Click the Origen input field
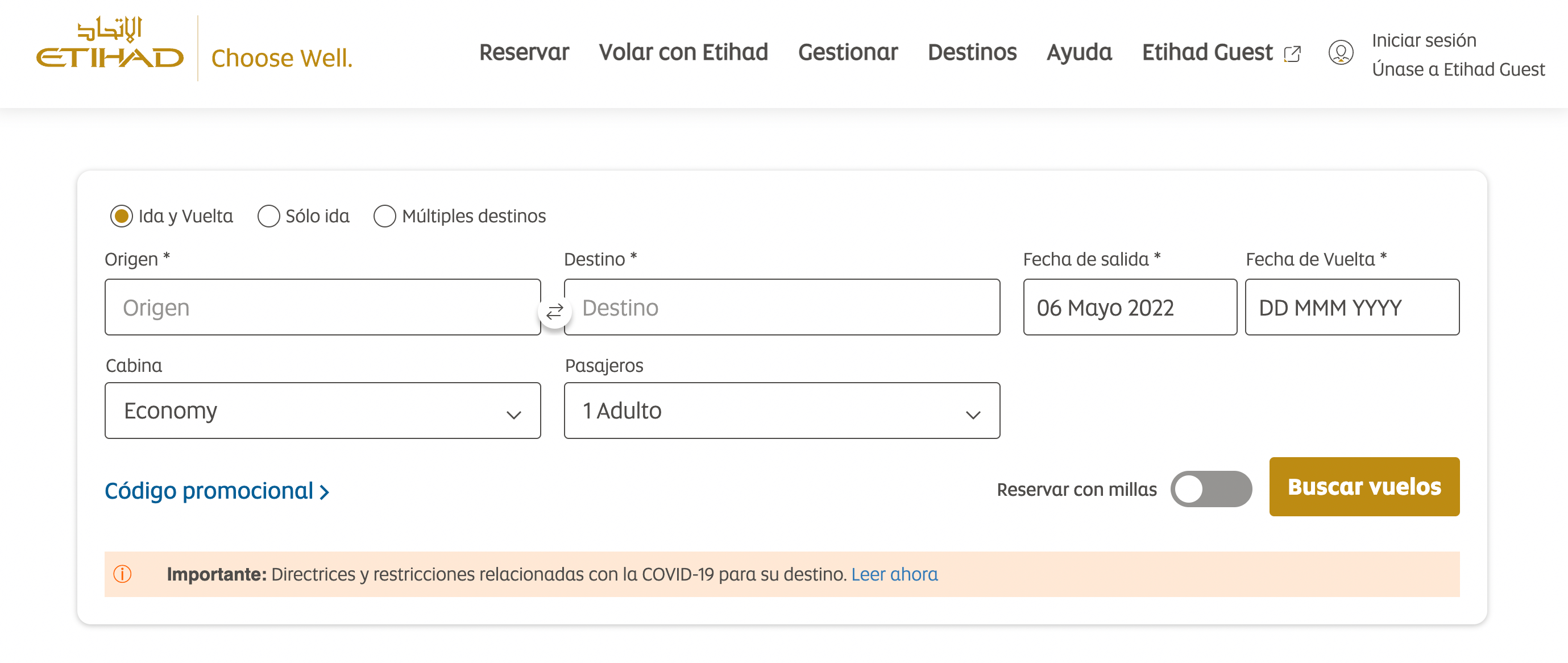This screenshot has height=663, width=1568. 322,307
